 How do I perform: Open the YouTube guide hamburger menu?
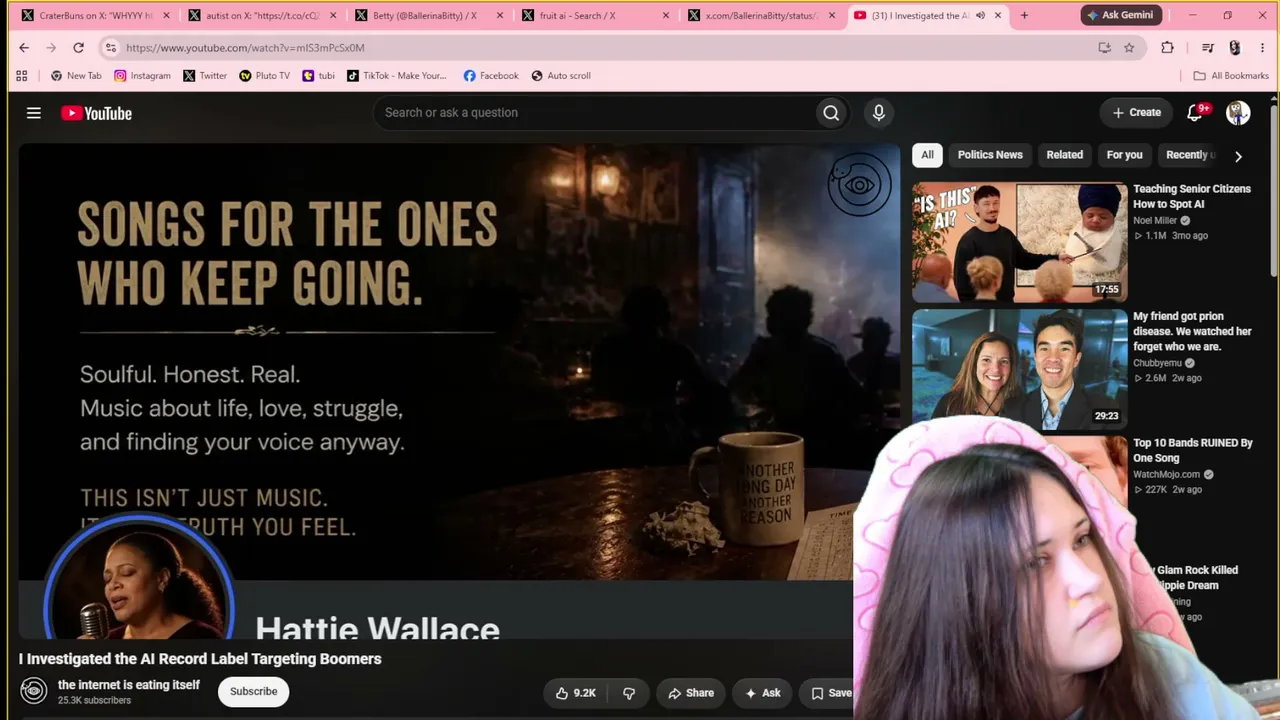[x=34, y=113]
